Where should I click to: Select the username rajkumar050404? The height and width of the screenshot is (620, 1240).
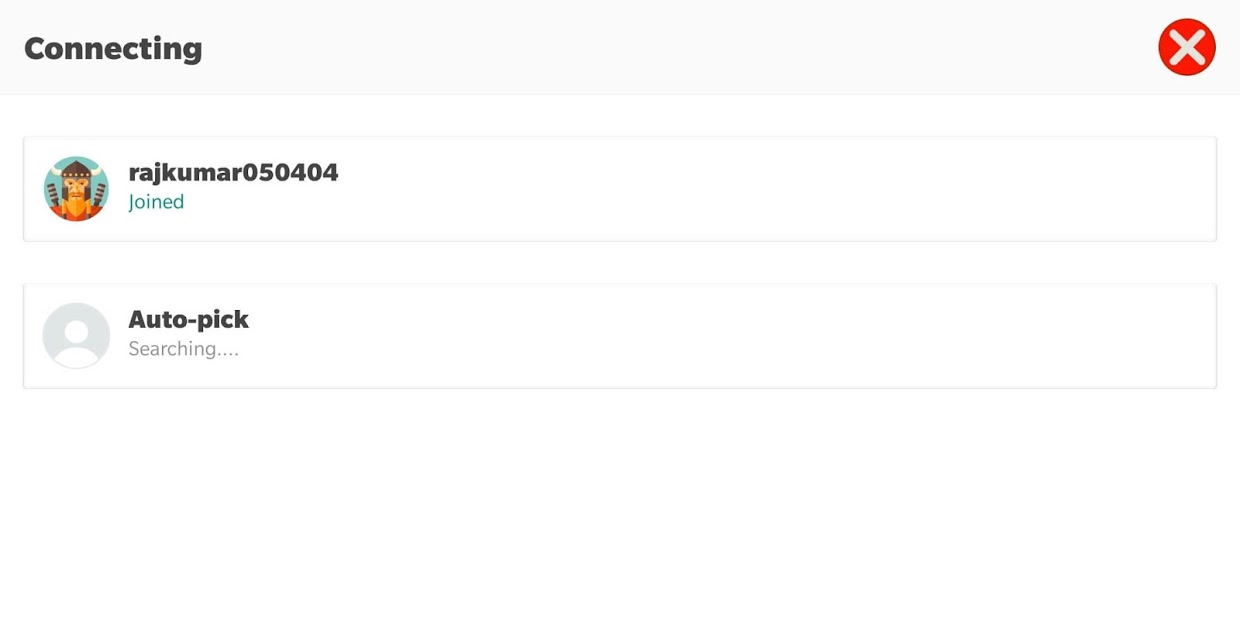(233, 173)
